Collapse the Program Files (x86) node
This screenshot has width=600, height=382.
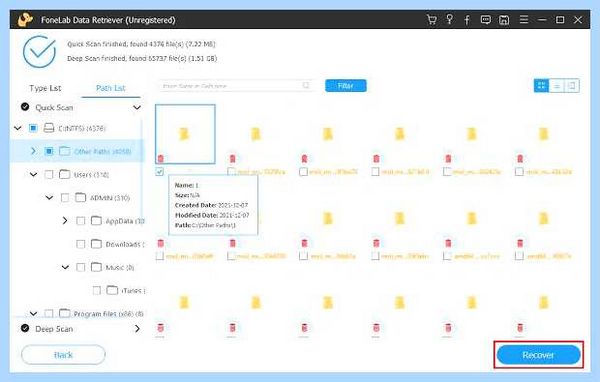[x=33, y=313]
